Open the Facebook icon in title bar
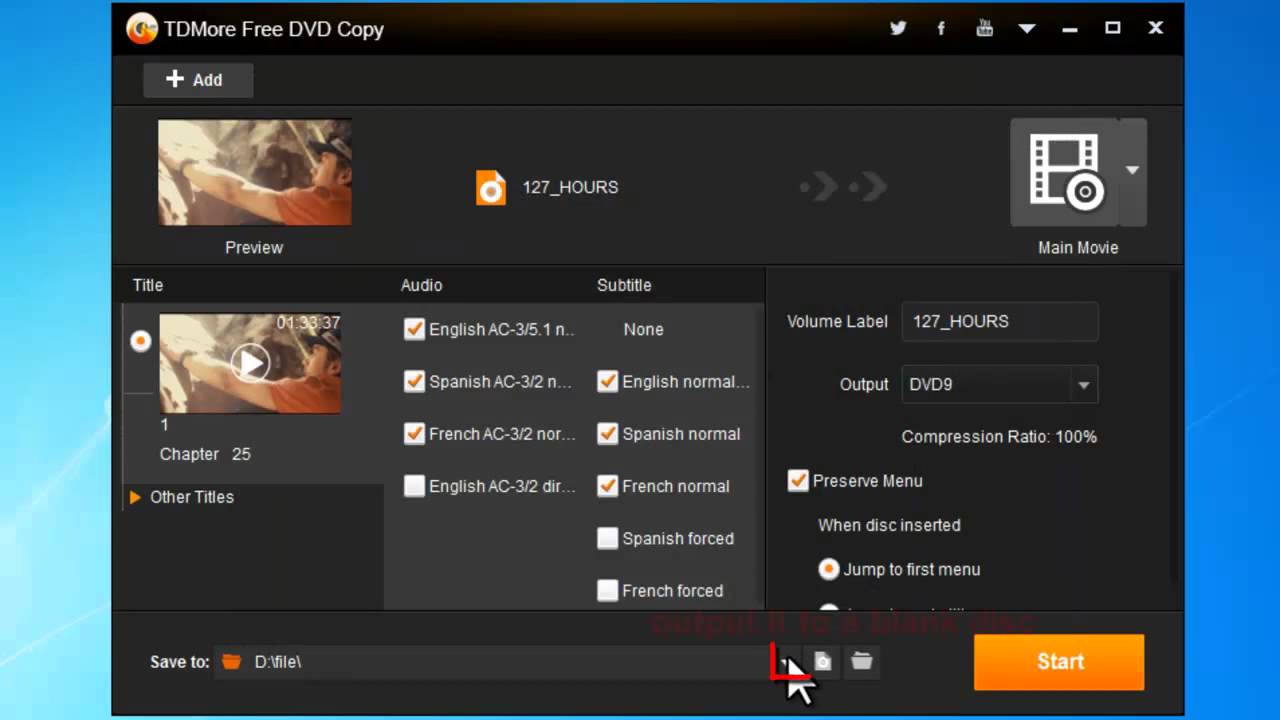 [x=941, y=28]
